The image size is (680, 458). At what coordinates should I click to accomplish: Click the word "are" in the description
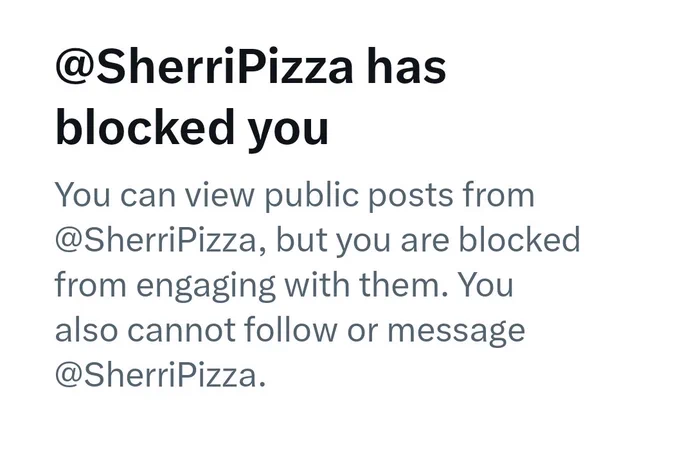click(425, 242)
